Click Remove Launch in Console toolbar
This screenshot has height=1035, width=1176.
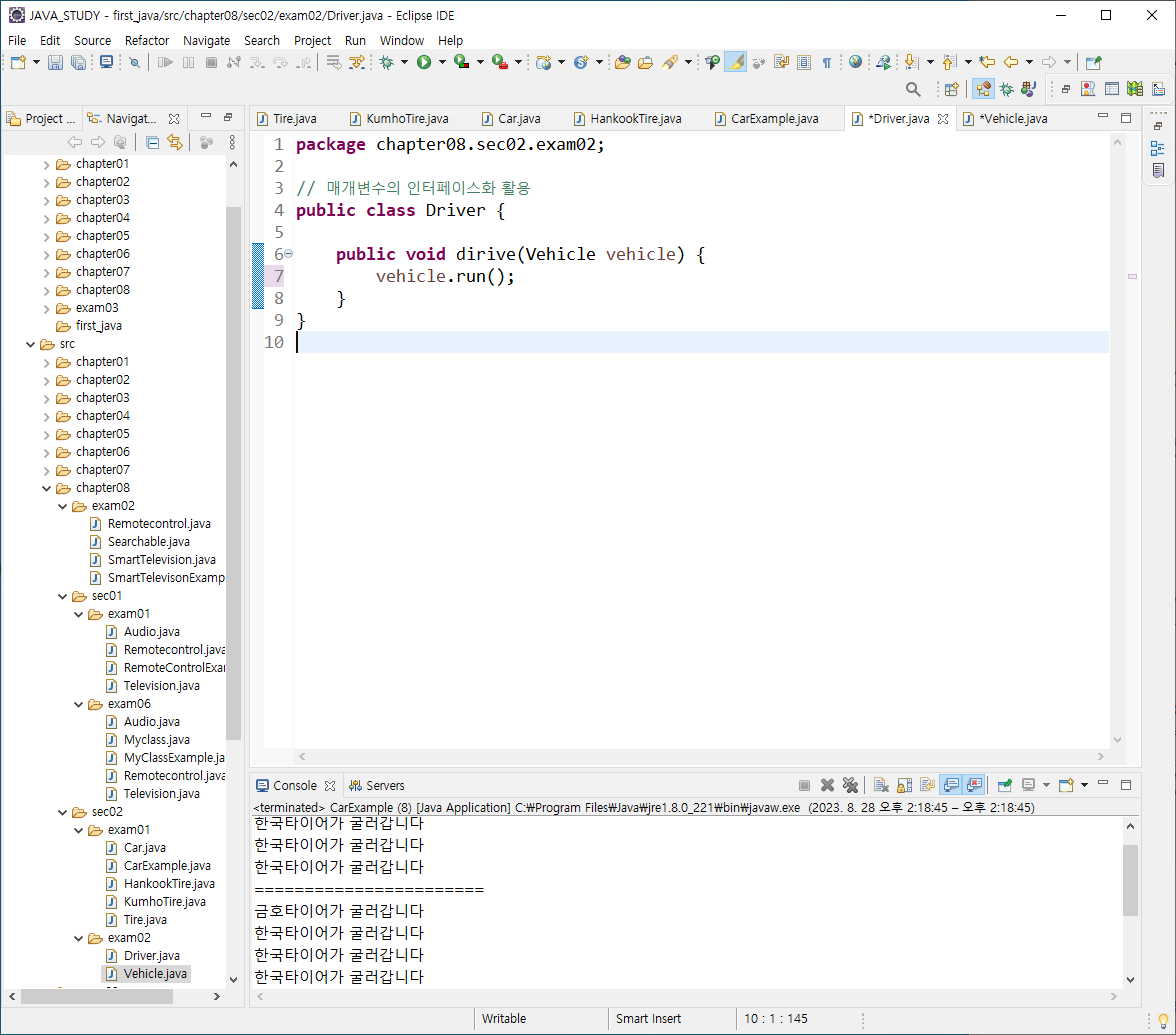[x=827, y=785]
